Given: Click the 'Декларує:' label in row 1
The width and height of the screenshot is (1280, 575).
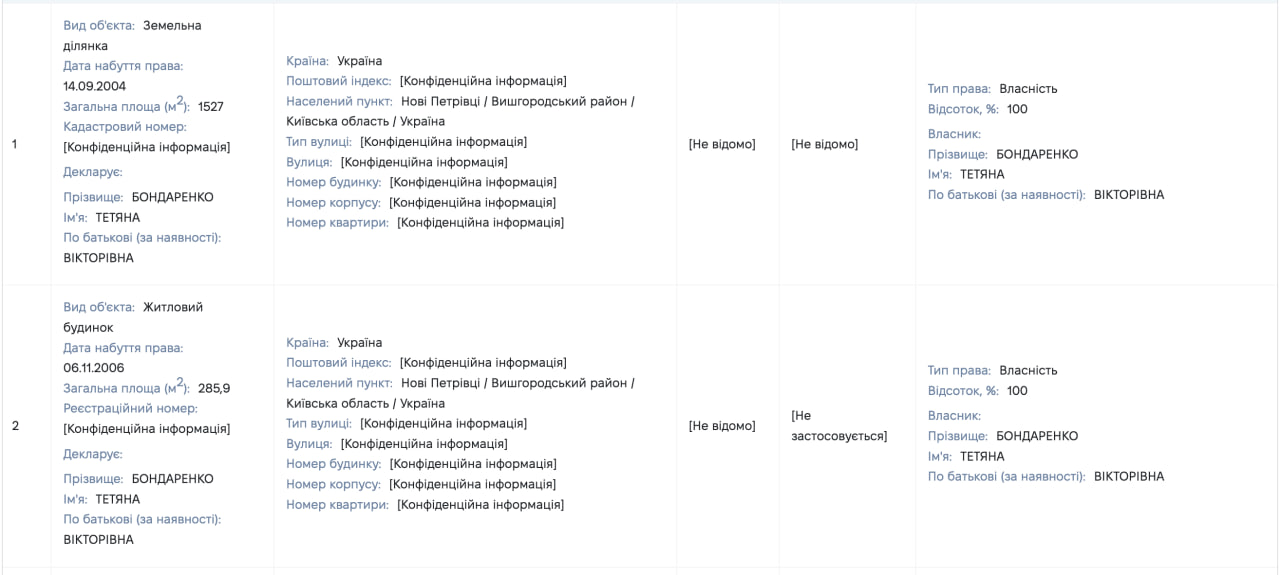Looking at the screenshot, I should [93, 172].
